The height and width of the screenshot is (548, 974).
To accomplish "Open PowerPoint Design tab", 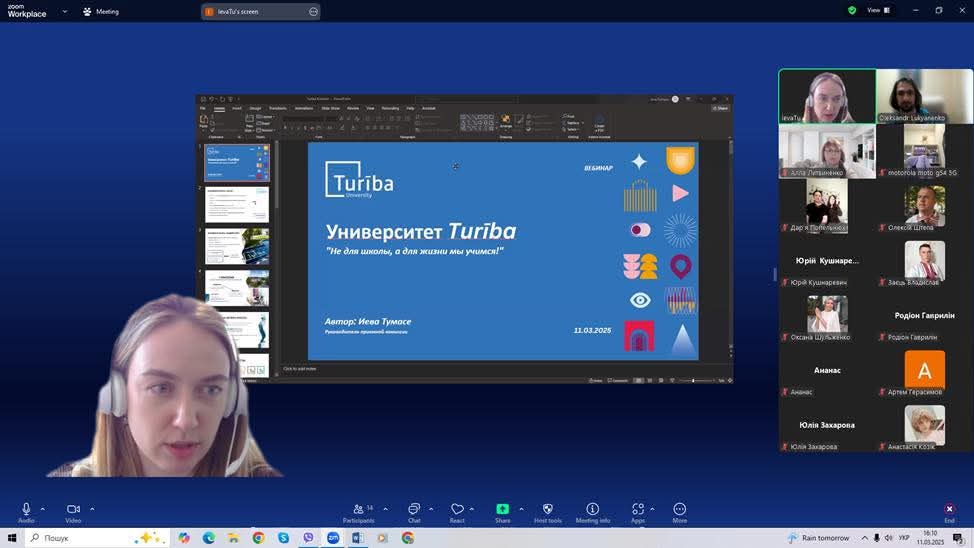I will point(255,108).
